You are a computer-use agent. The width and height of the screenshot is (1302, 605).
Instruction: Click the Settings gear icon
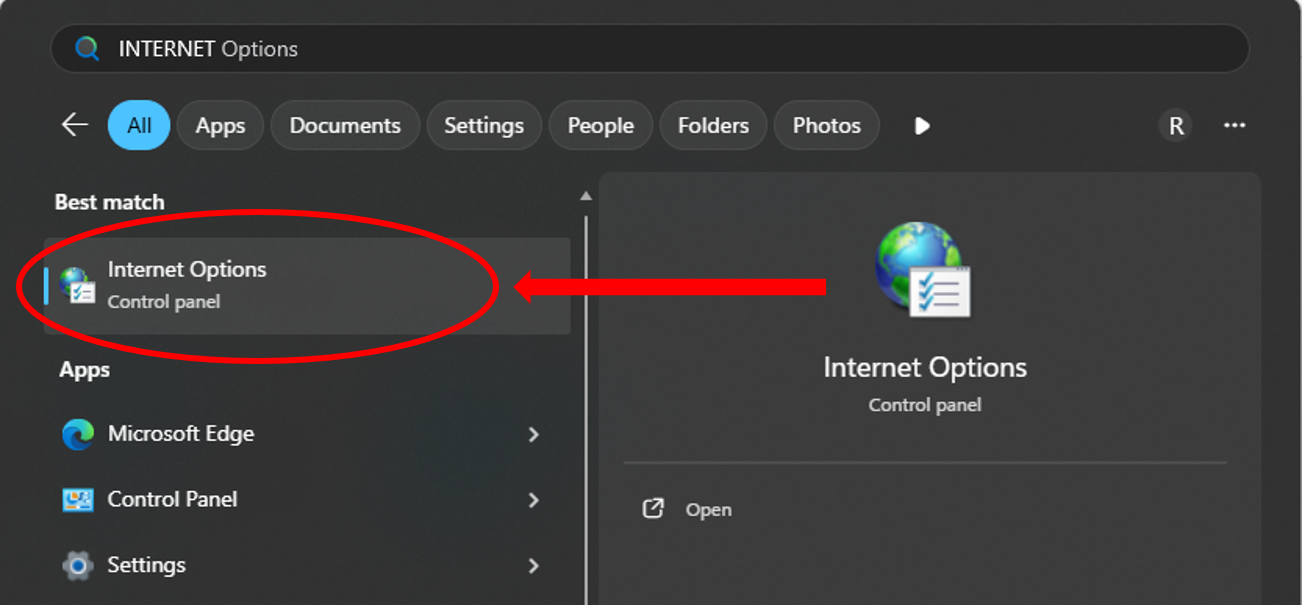tap(78, 566)
